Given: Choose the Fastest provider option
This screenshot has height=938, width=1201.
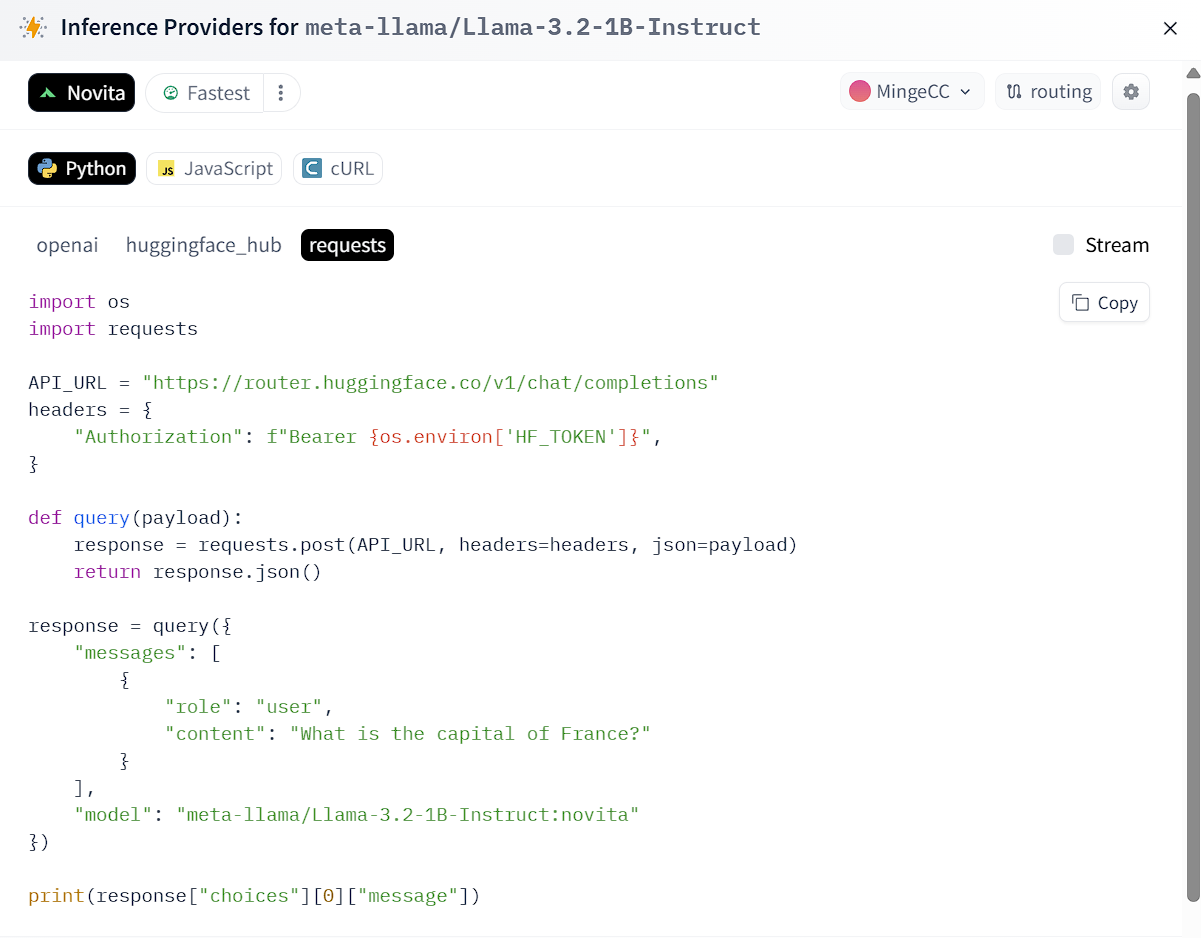Looking at the screenshot, I should tap(206, 93).
